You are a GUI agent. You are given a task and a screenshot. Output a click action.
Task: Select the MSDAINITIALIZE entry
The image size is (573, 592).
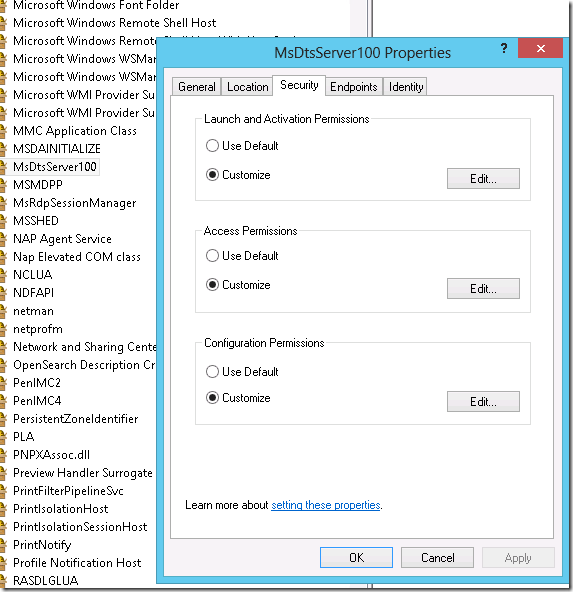click(57, 149)
